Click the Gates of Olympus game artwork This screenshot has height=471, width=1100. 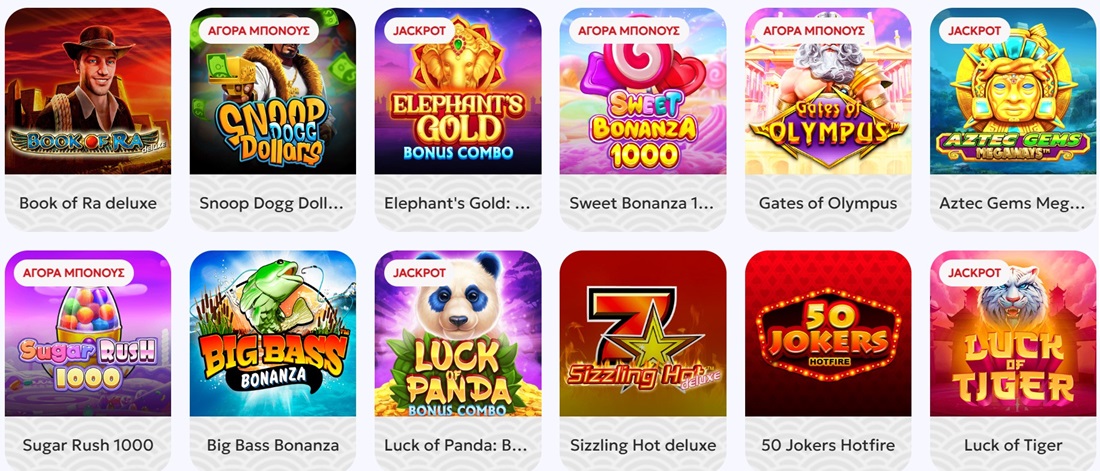tap(828, 91)
